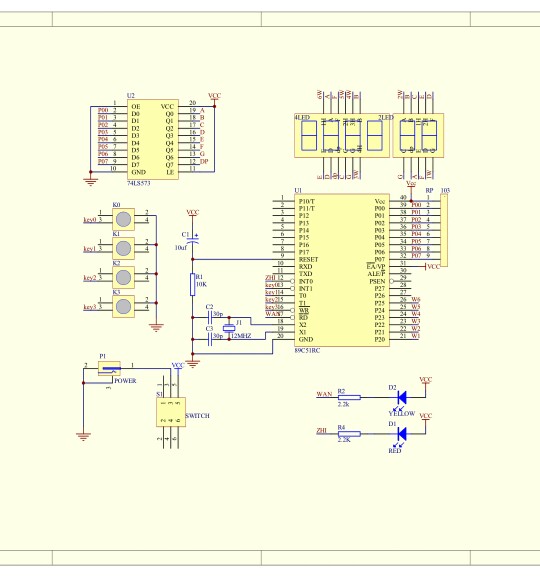Select the 74LS573 latch chip U2
540x576 pixels.
[x=153, y=139]
